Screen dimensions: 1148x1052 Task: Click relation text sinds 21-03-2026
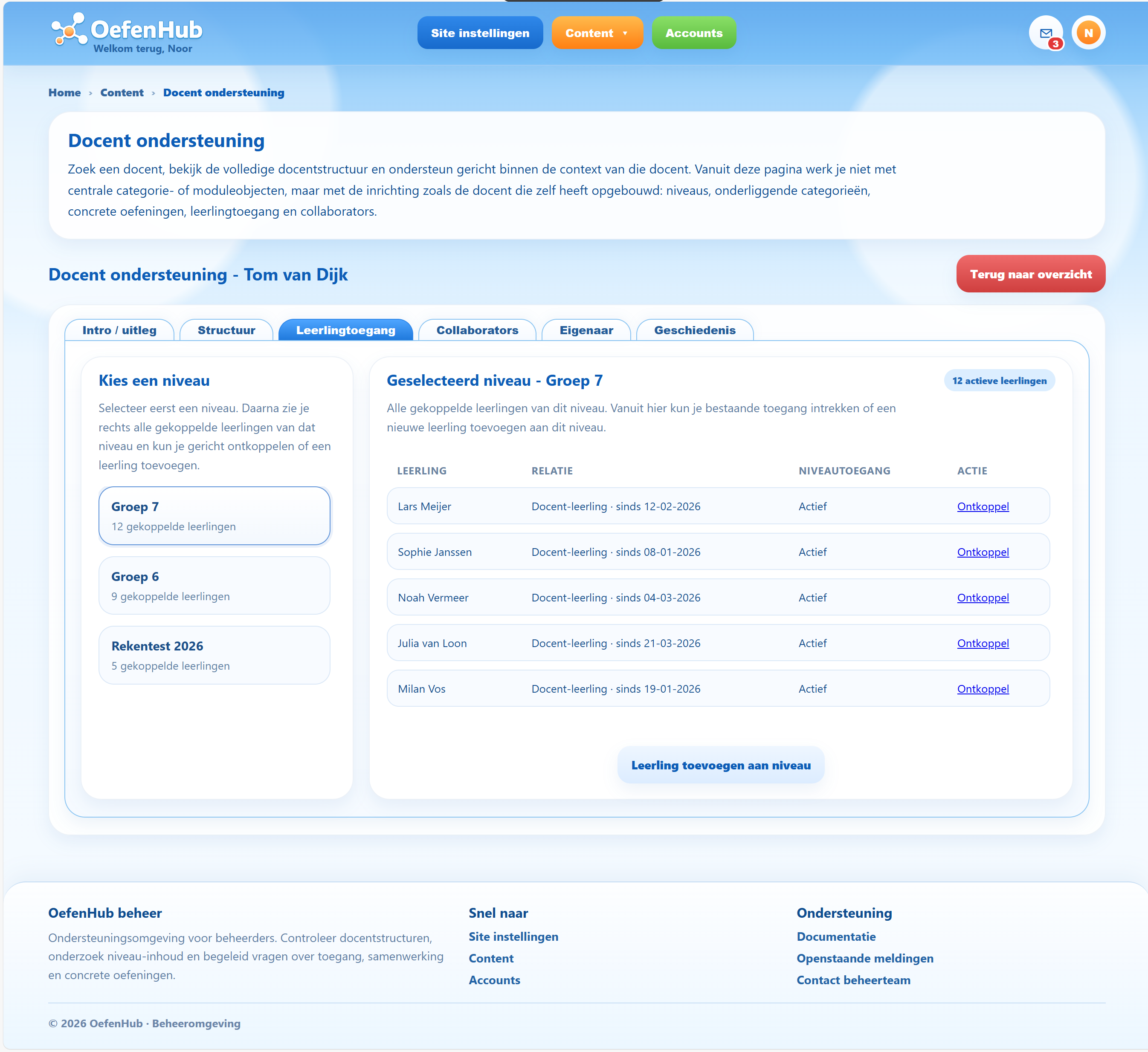[658, 643]
